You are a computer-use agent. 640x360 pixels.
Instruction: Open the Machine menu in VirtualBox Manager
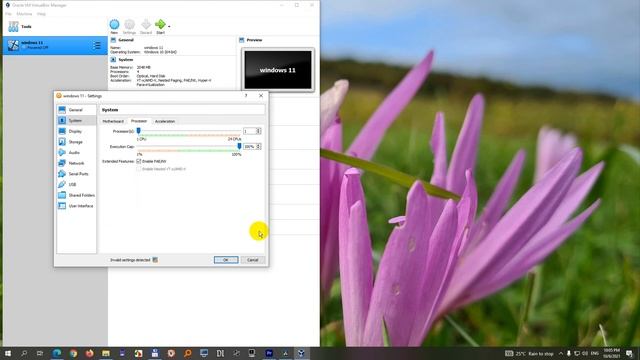click(24, 14)
